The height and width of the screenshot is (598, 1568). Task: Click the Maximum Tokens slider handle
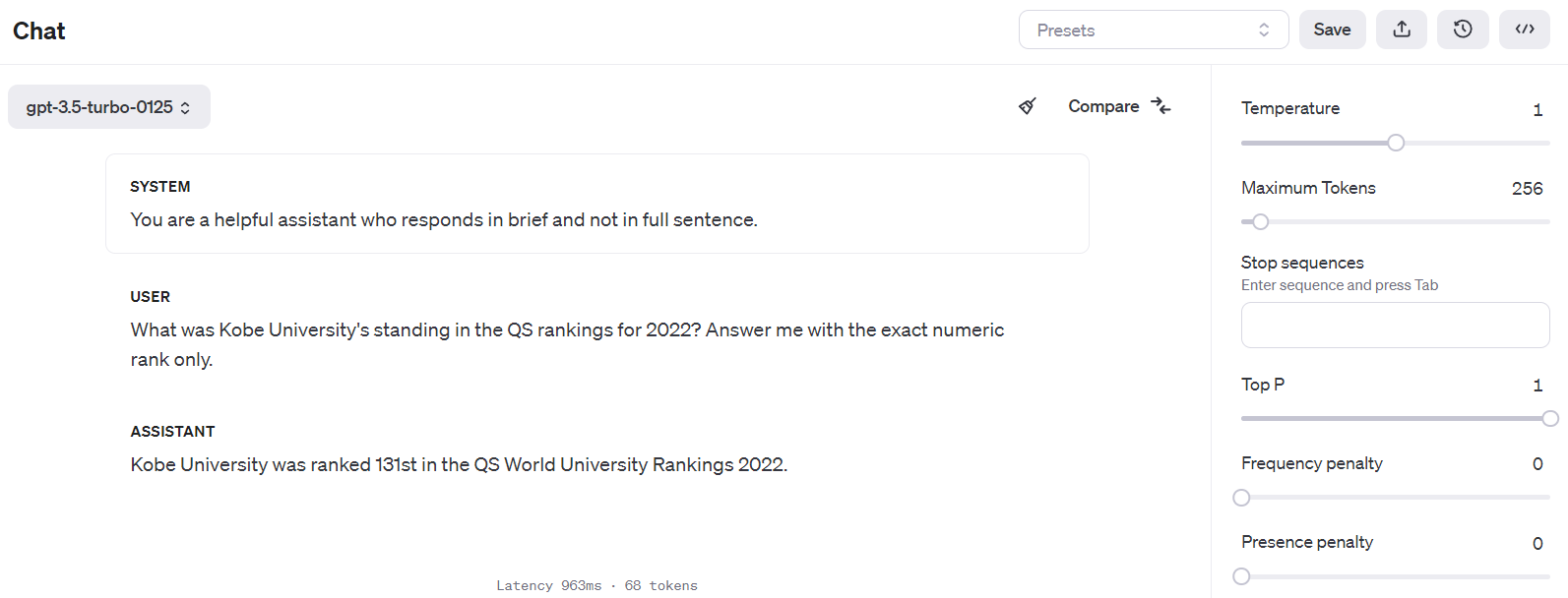click(1261, 221)
